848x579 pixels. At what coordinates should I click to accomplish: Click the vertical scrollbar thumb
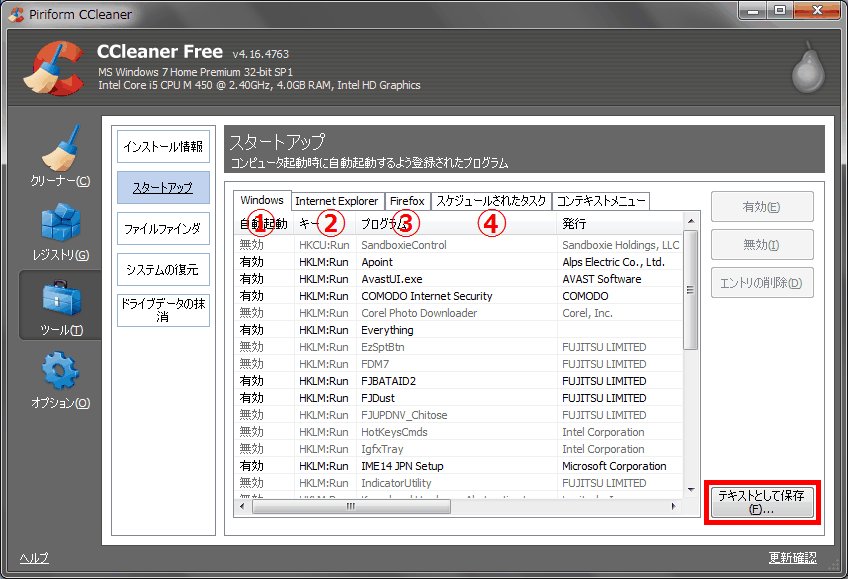(x=691, y=290)
